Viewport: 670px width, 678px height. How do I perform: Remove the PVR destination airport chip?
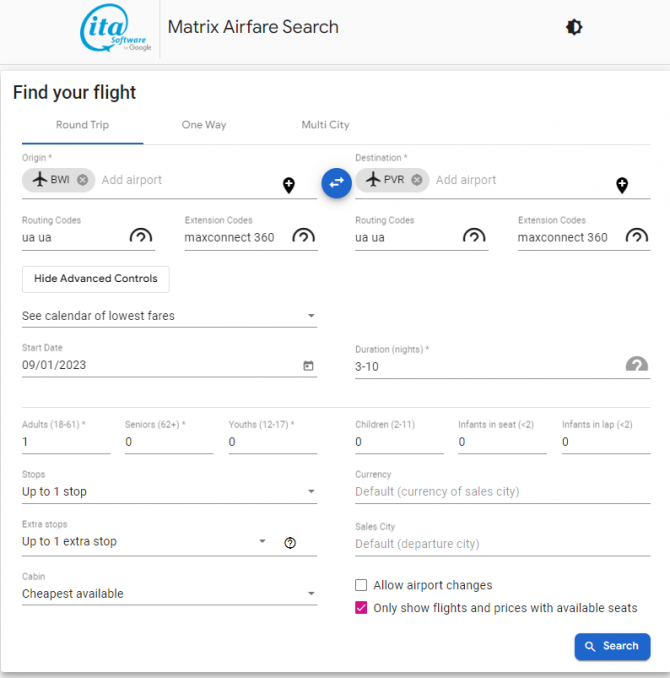coord(417,180)
